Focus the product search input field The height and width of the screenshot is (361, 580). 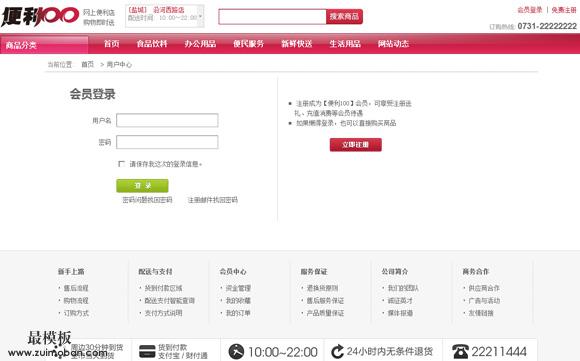[273, 17]
